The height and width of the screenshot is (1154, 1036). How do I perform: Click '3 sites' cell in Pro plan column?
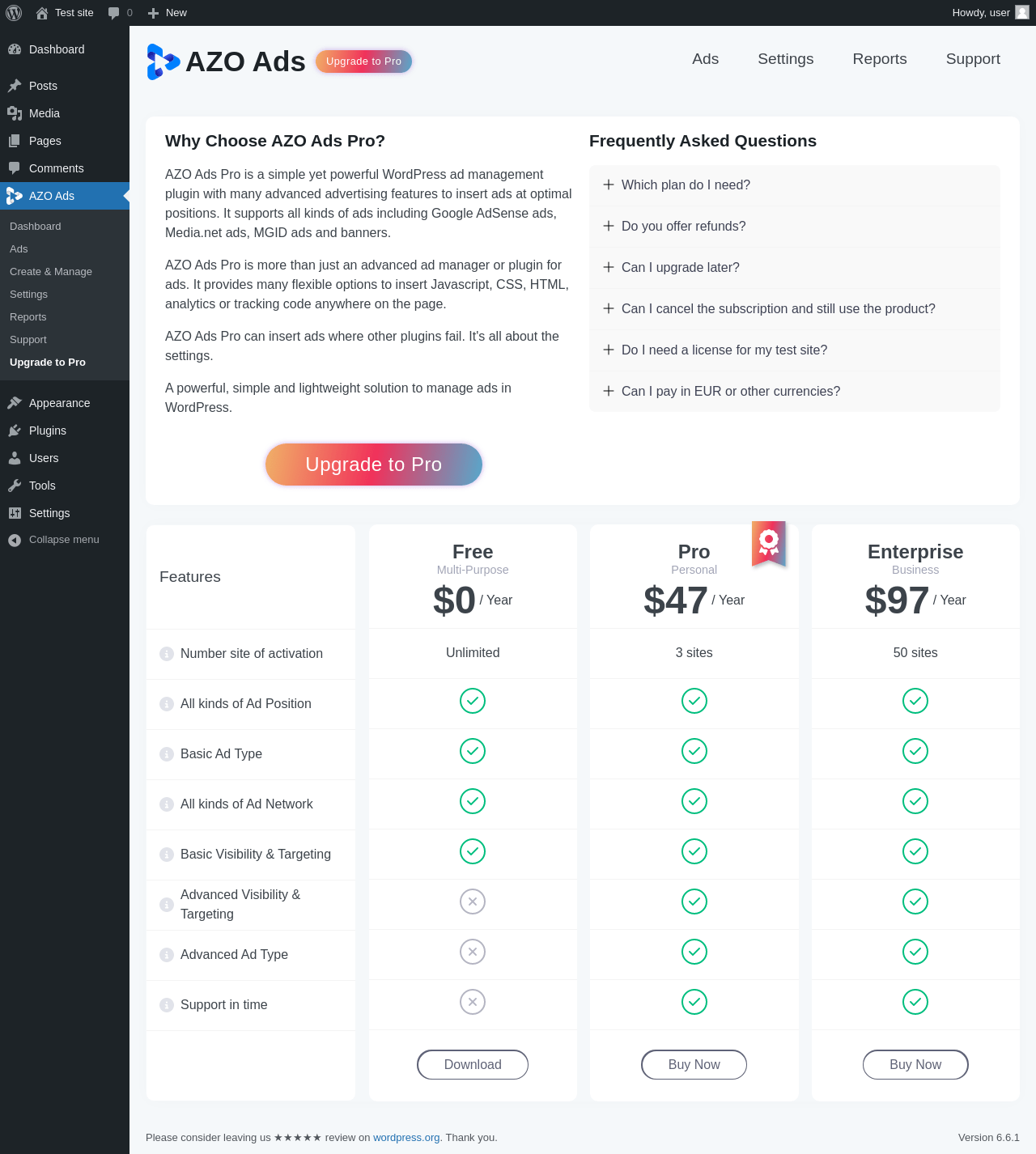pos(694,653)
